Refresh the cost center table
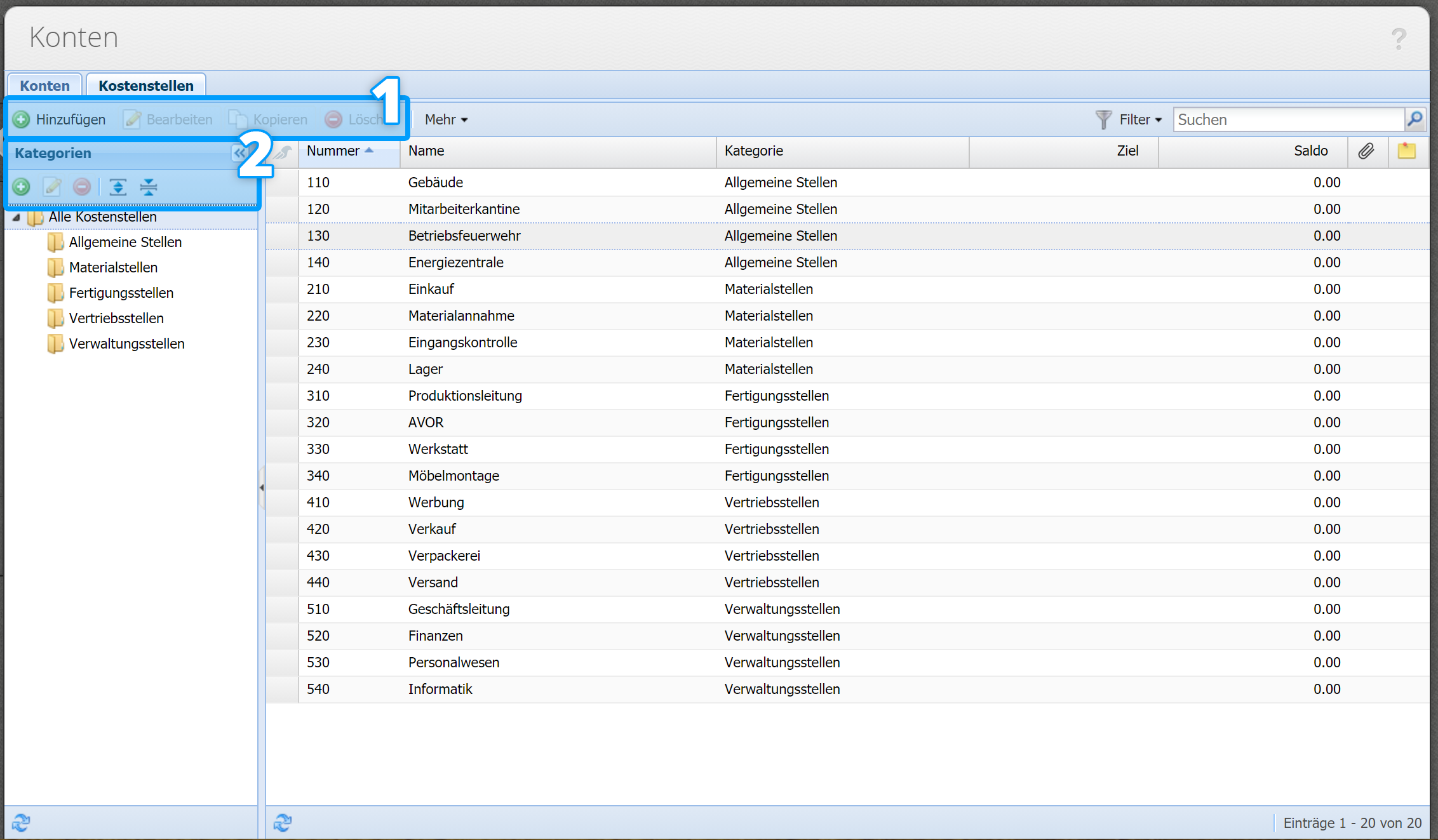 tap(282, 822)
